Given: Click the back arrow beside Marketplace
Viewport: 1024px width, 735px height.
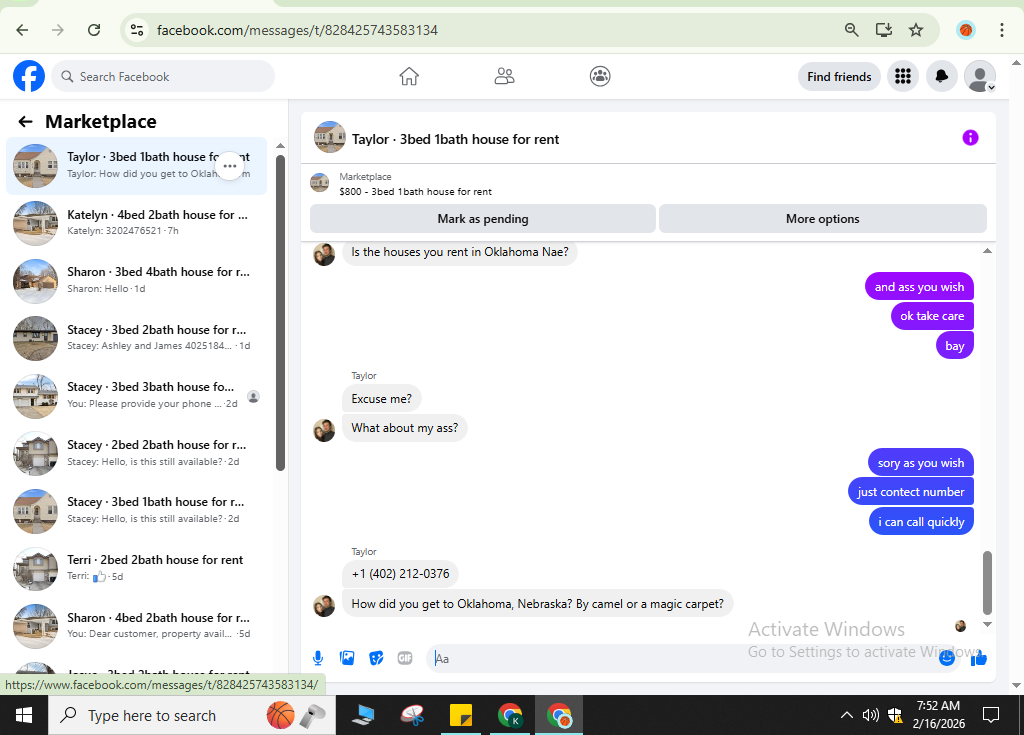Looking at the screenshot, I should [25, 122].
